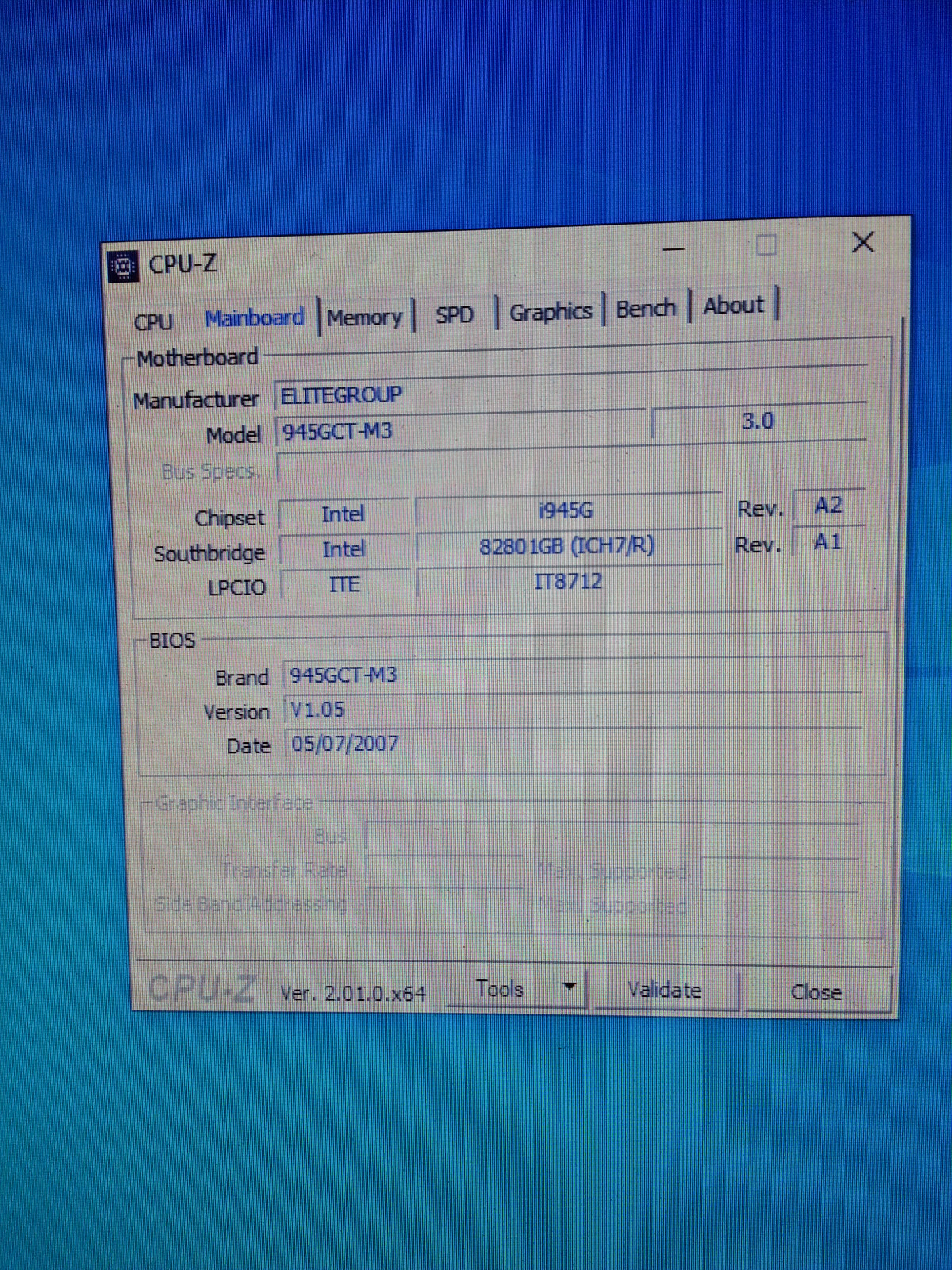Click the IT8712 LPCIO value

coord(568,581)
